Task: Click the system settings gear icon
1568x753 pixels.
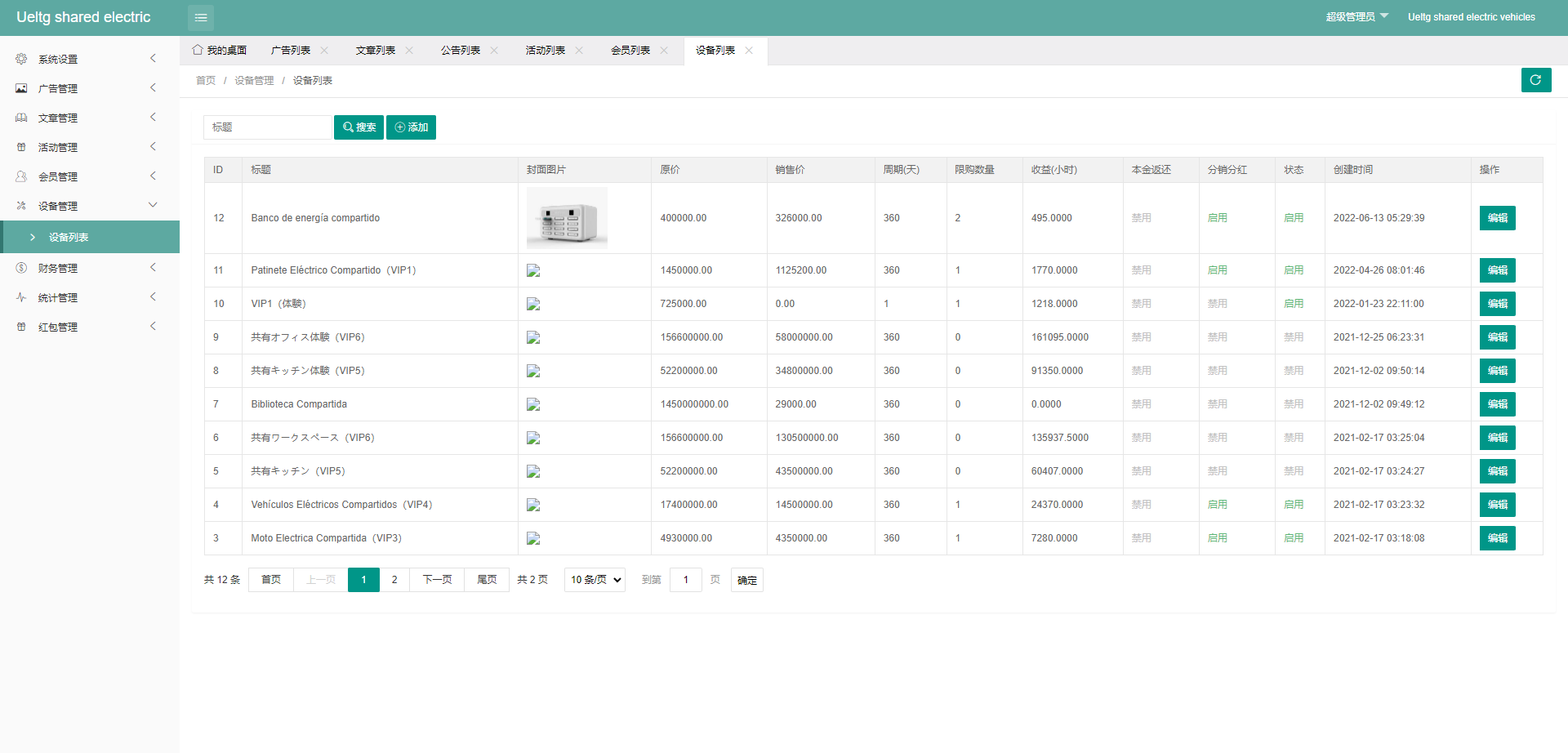Action: click(21, 59)
